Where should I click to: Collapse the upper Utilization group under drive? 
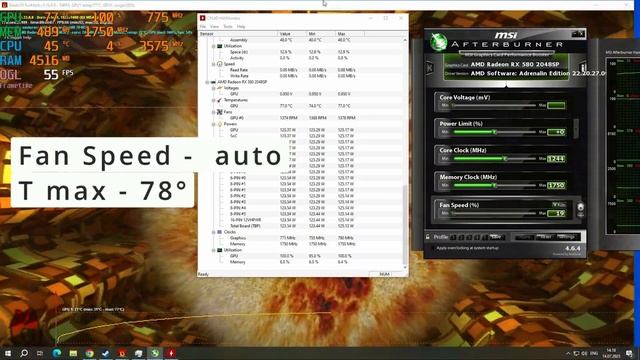pos(213,46)
